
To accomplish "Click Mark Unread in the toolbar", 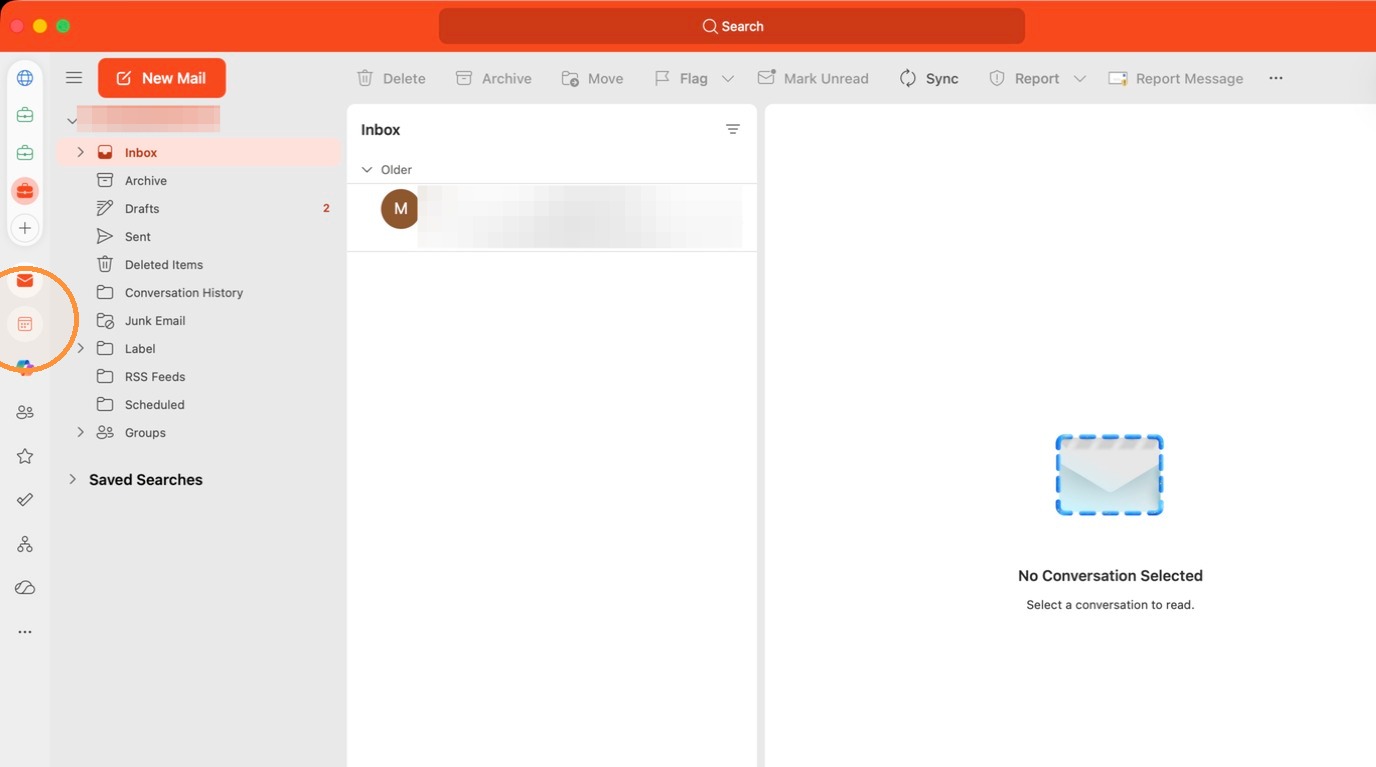I will point(813,78).
